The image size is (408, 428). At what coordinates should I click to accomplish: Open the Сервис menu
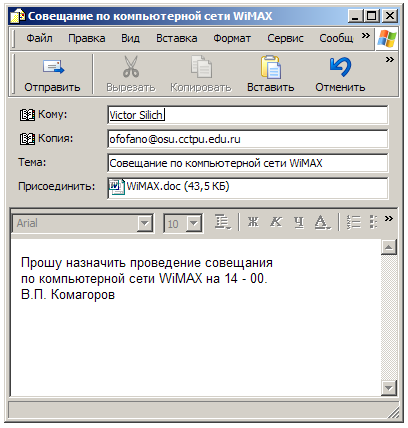[285, 38]
